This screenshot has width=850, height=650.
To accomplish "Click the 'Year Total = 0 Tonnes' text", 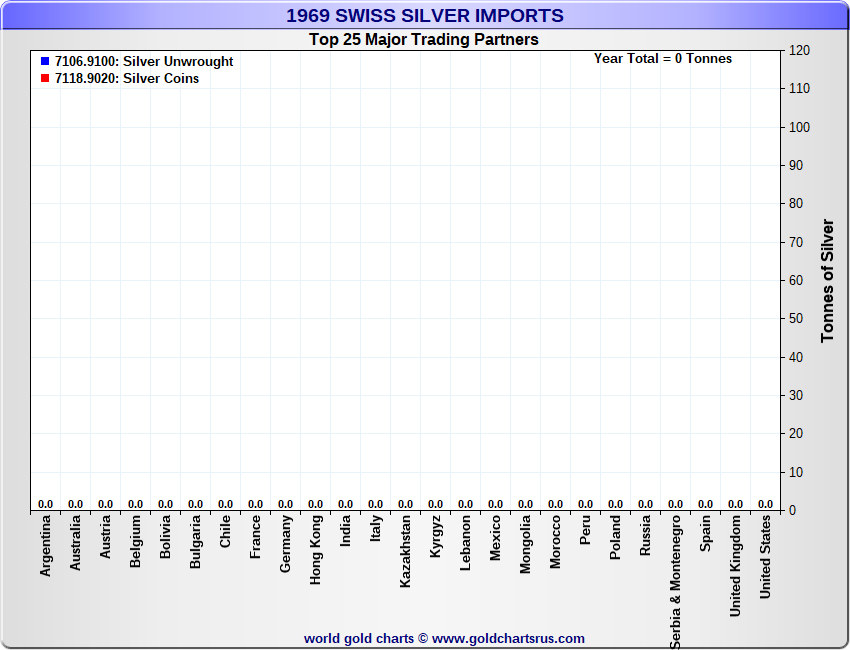I will pyautogui.click(x=662, y=58).
